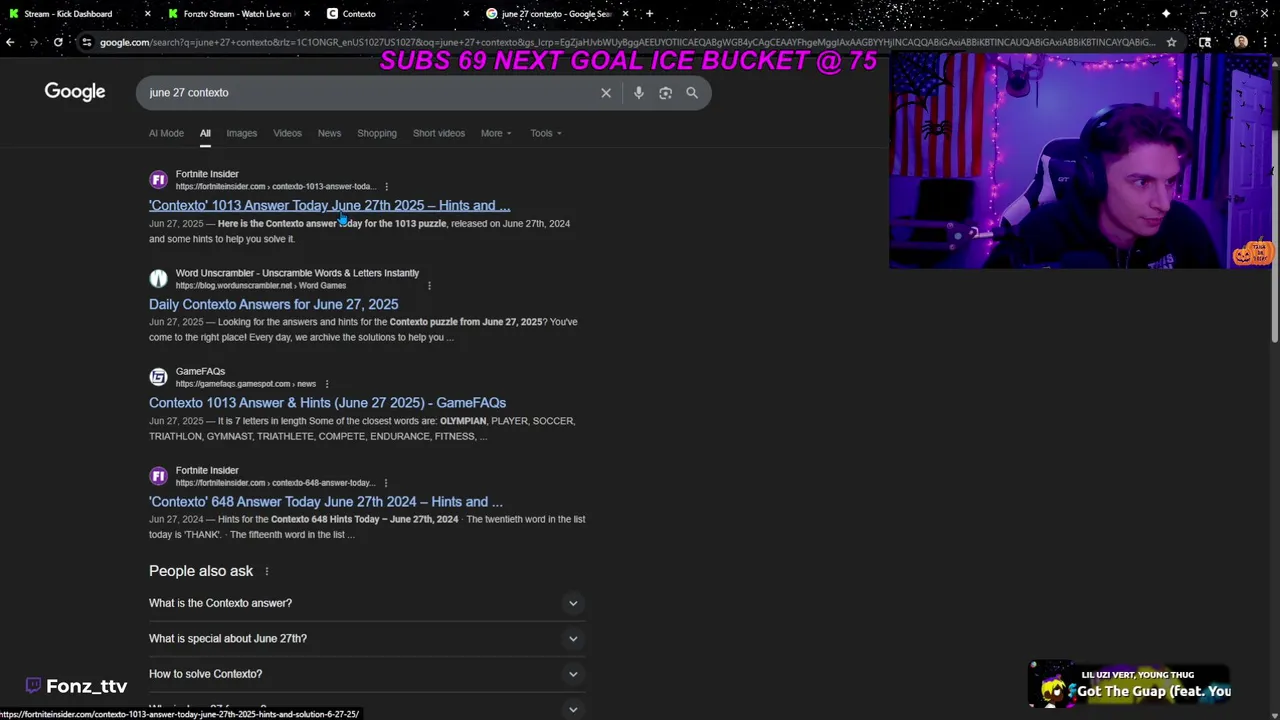The height and width of the screenshot is (720, 1280).
Task: Click the OLYMPIAN word in GameFAQs snippet
Action: point(462,421)
